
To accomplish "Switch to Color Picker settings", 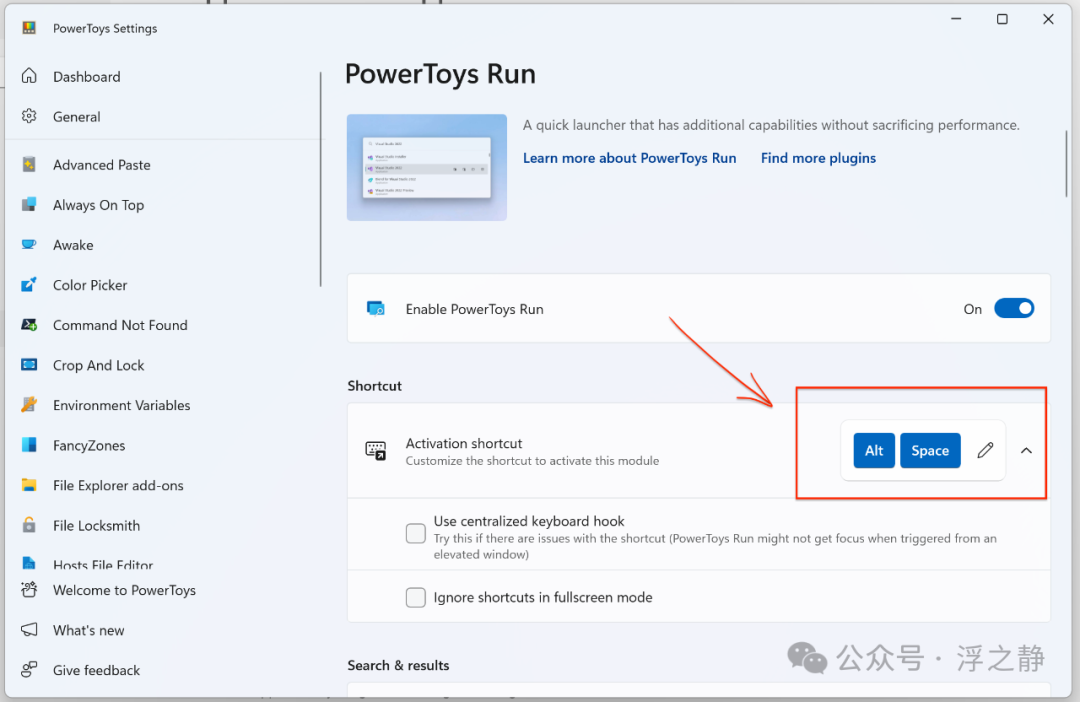I will (x=90, y=285).
